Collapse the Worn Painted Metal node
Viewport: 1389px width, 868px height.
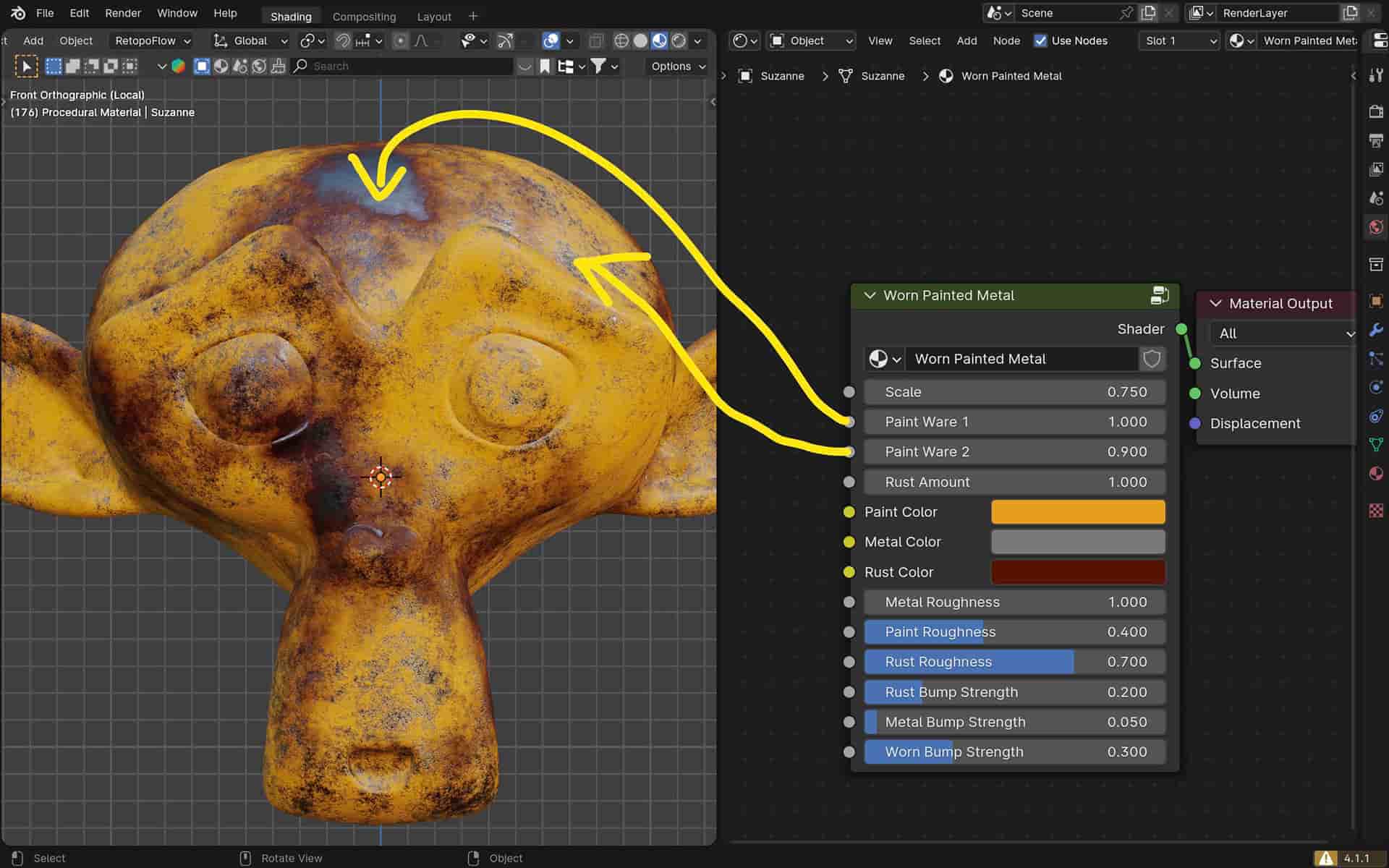point(870,295)
